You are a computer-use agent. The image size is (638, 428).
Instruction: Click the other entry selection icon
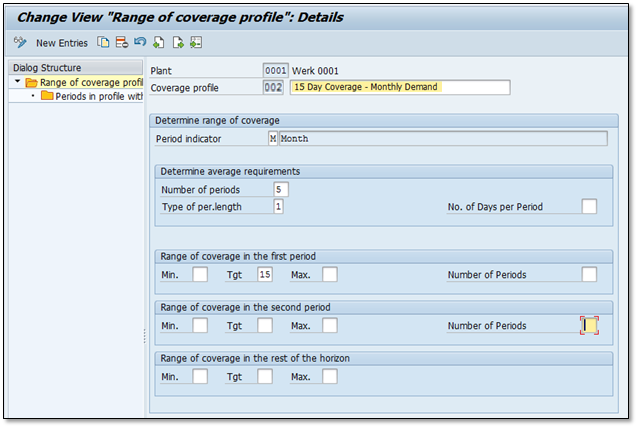click(196, 43)
